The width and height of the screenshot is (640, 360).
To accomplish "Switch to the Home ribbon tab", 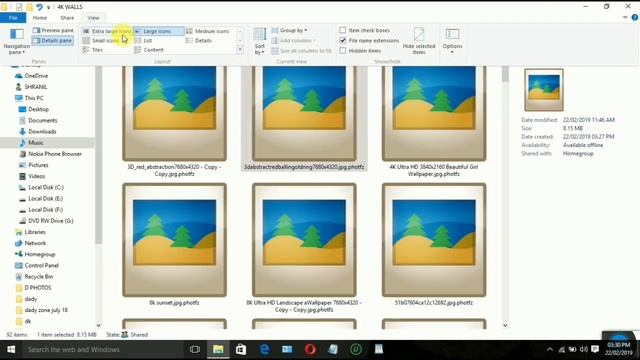I will (x=40, y=18).
